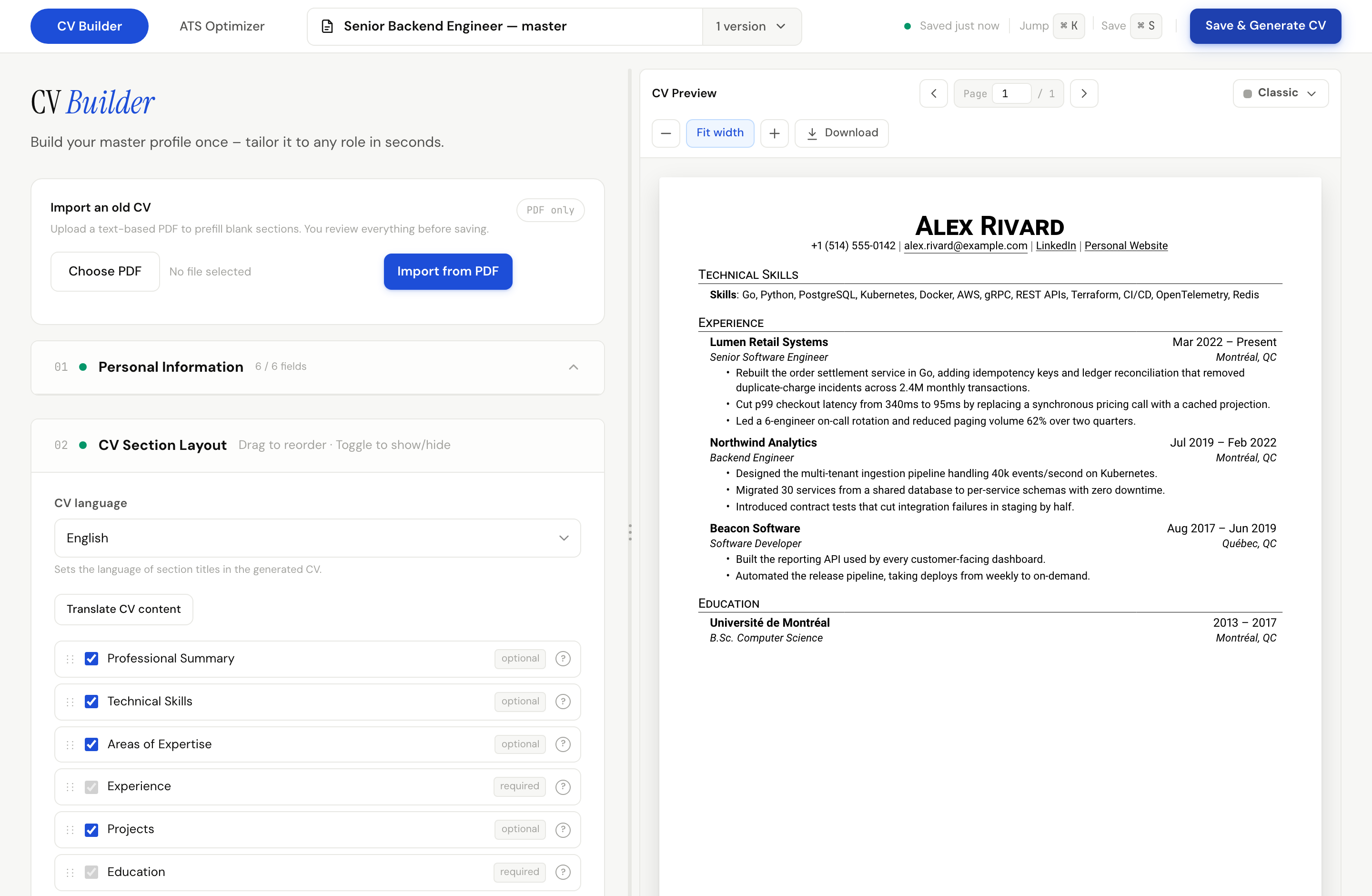The width and height of the screenshot is (1372, 896).
Task: Click the page number input field
Action: pyautogui.click(x=1011, y=93)
